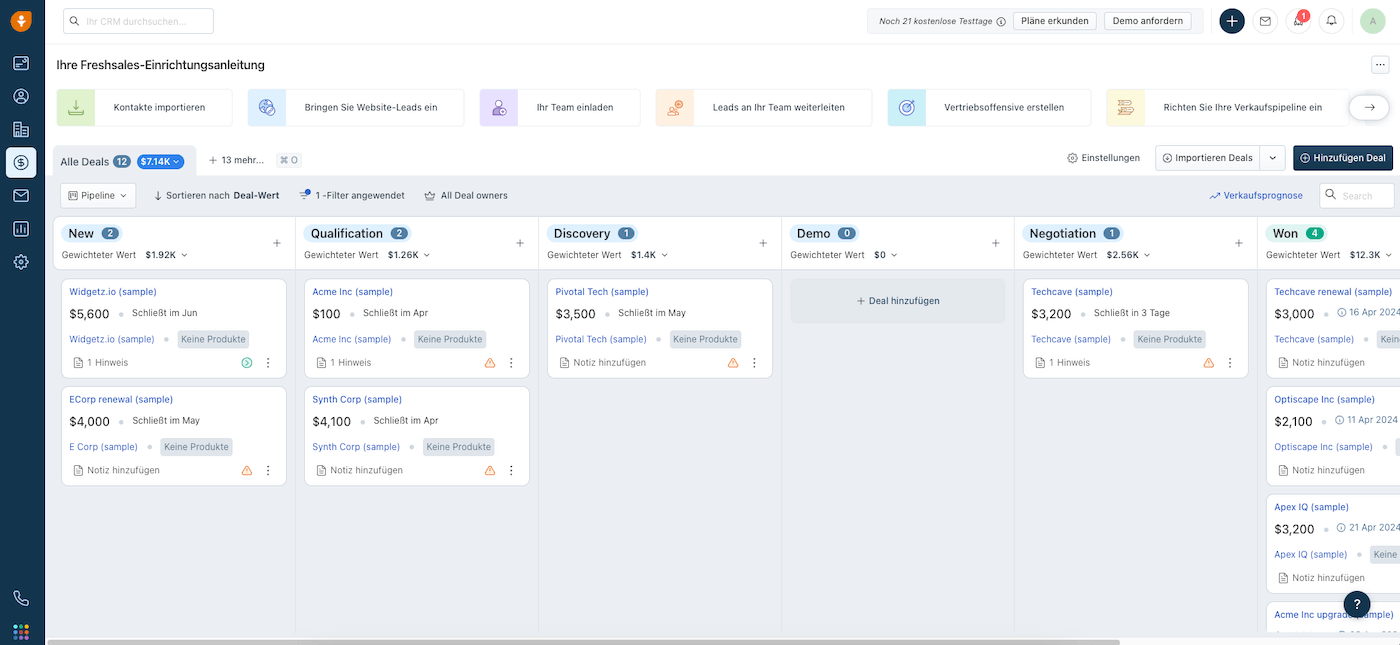Open the Sortieren nach Deal-Wert sort menu
Viewport: 1400px width, 645px height.
pyautogui.click(x=216, y=196)
